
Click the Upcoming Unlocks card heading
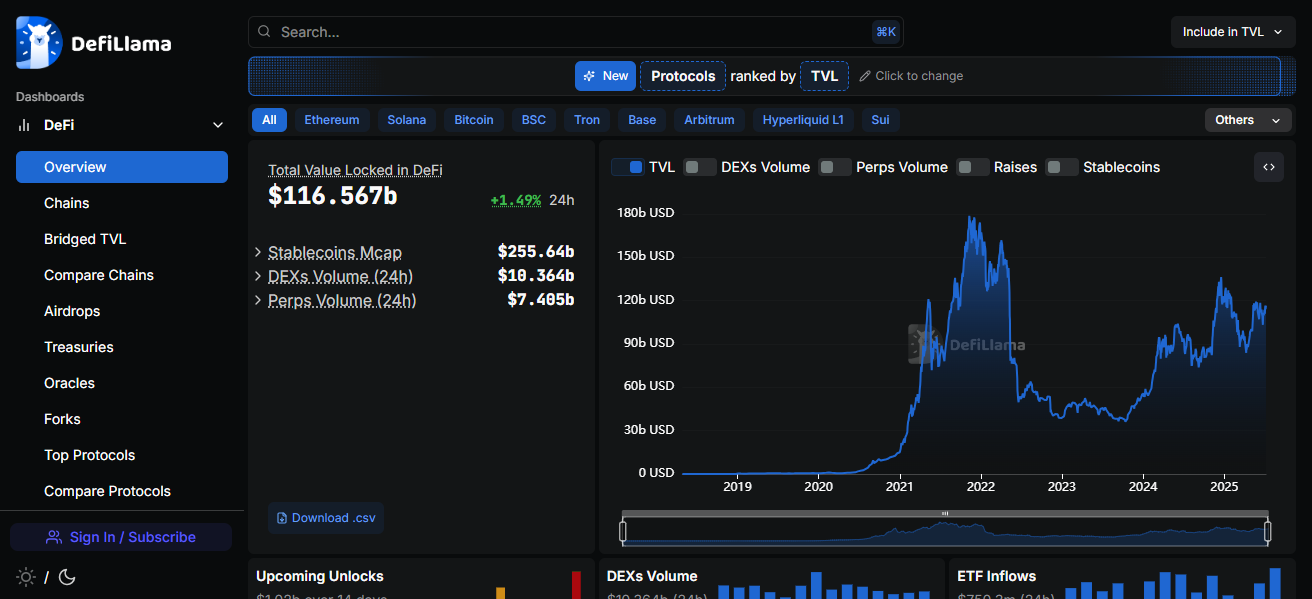(320, 576)
